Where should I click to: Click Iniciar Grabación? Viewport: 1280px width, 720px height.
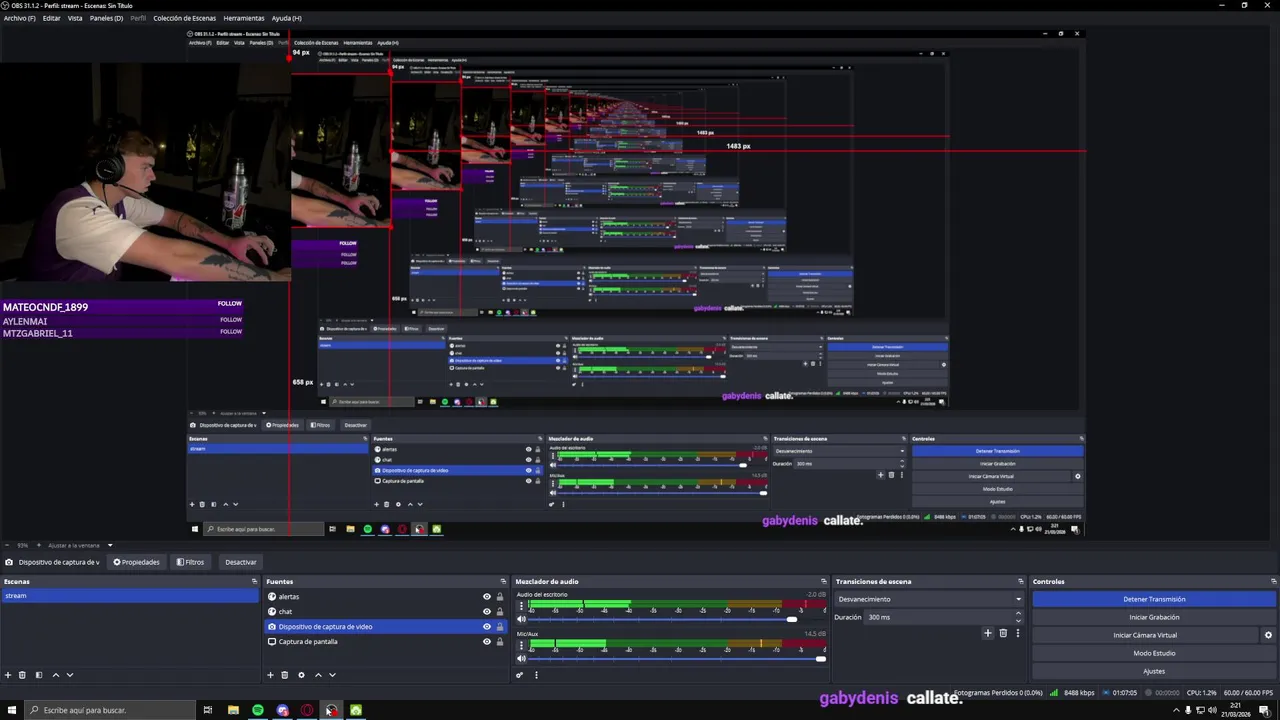(x=1154, y=617)
